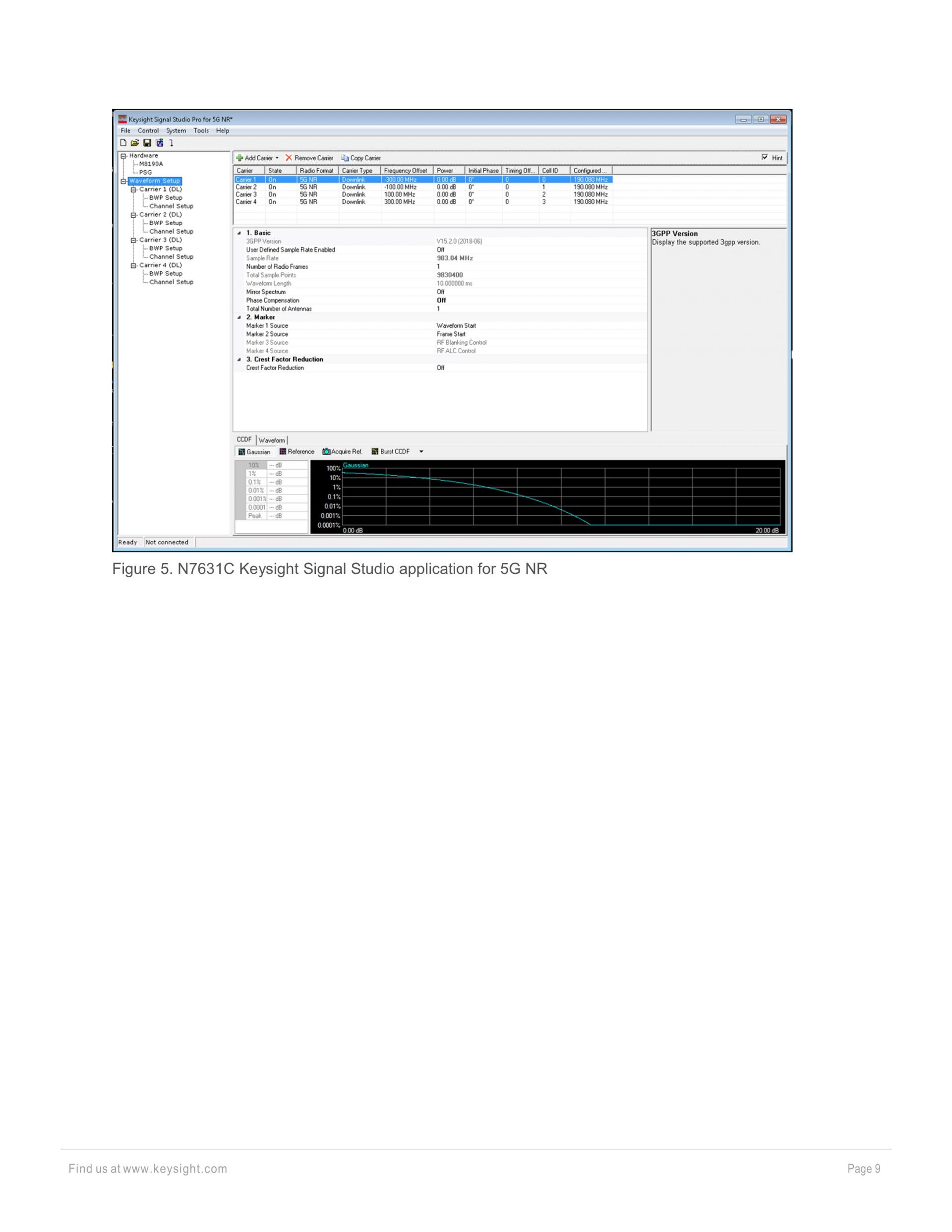This screenshot has height=1232, width=952.
Task: Uncheck the Hint checkbox
Action: tap(765, 157)
